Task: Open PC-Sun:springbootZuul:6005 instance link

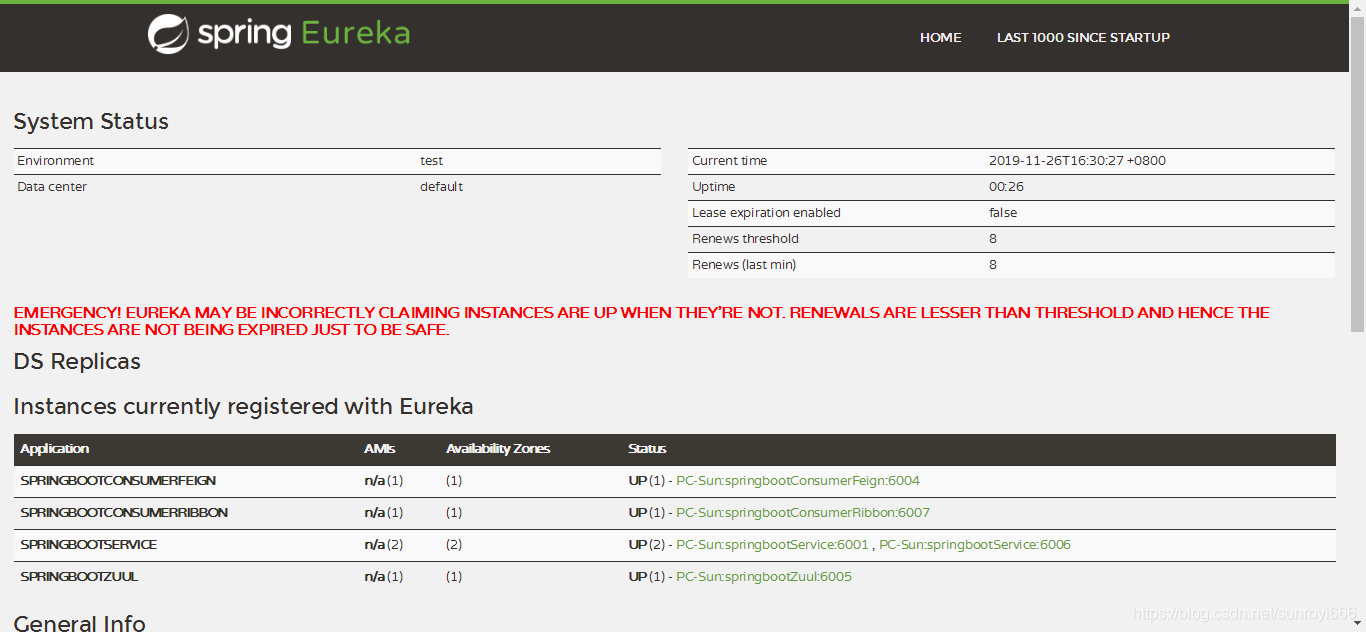Action: pos(764,577)
